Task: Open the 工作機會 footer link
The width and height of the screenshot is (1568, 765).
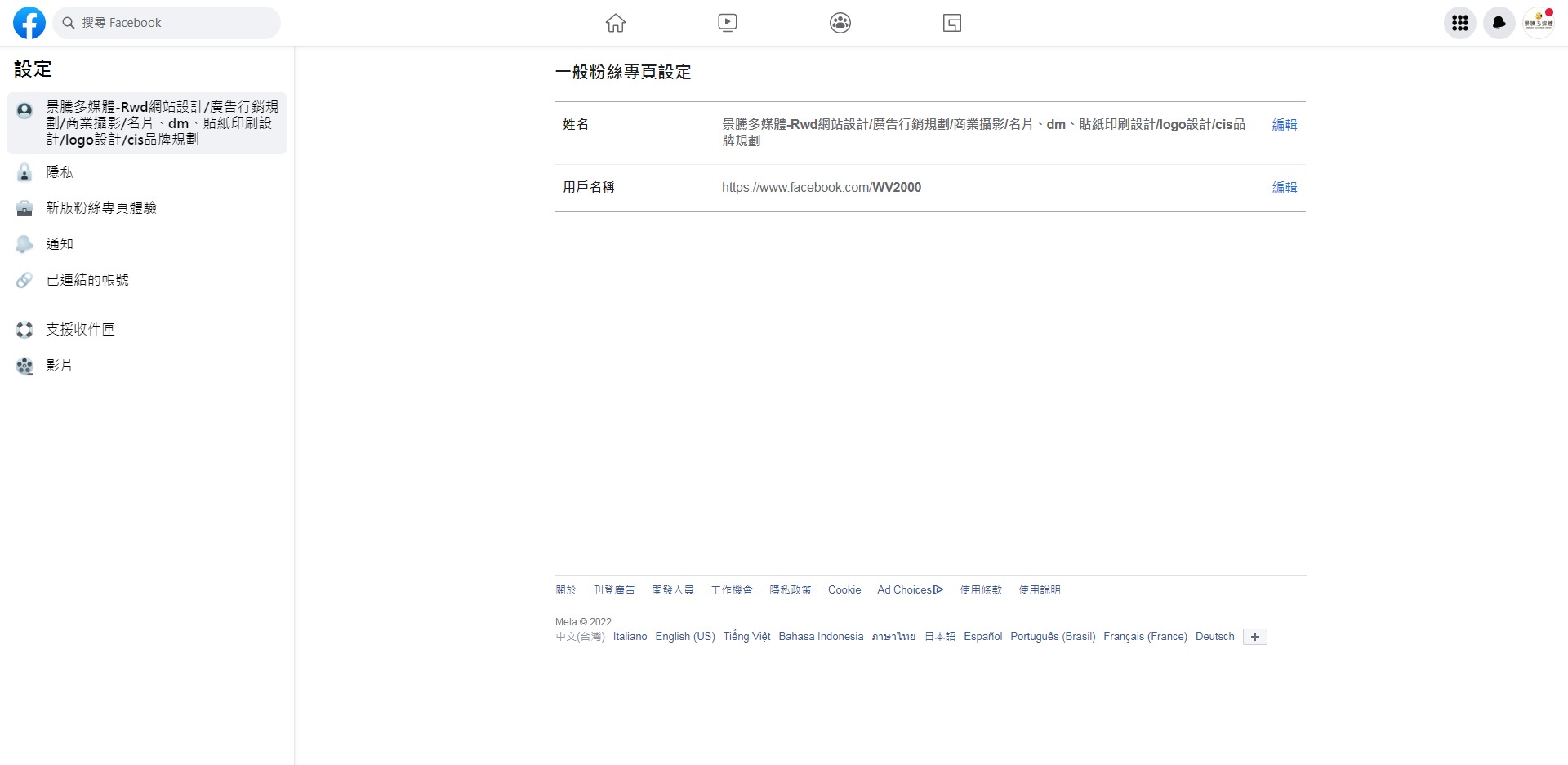Action: point(732,590)
